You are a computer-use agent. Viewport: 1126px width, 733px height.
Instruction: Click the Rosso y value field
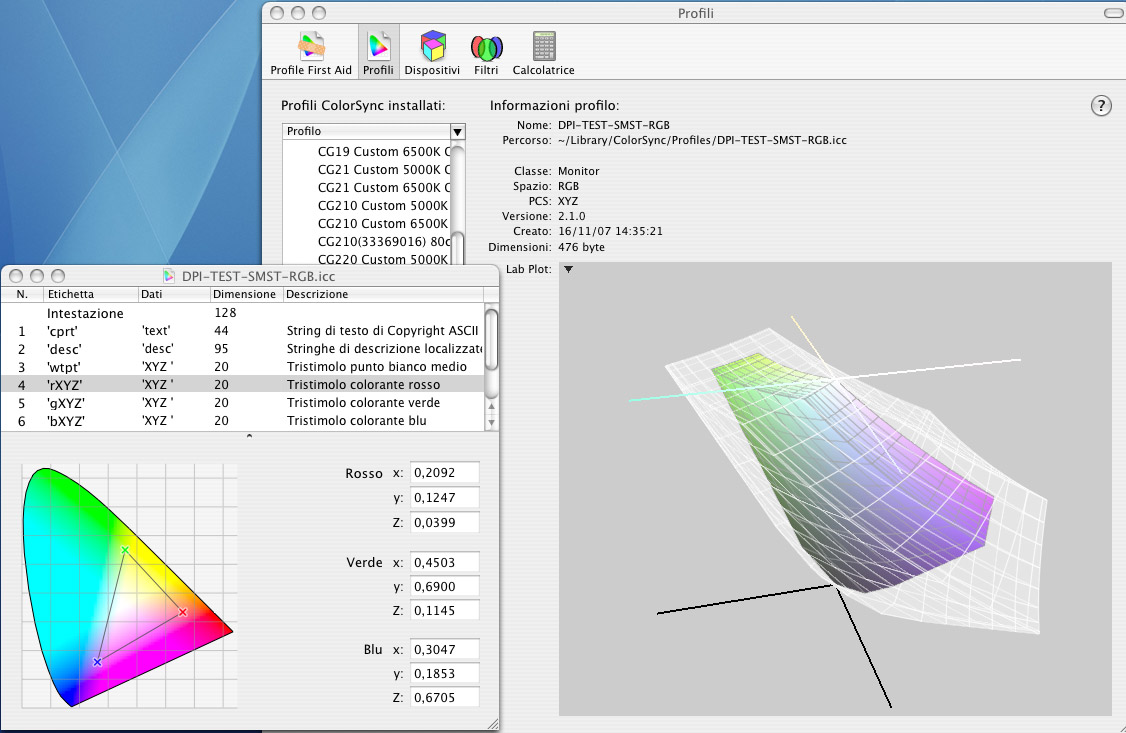(445, 498)
